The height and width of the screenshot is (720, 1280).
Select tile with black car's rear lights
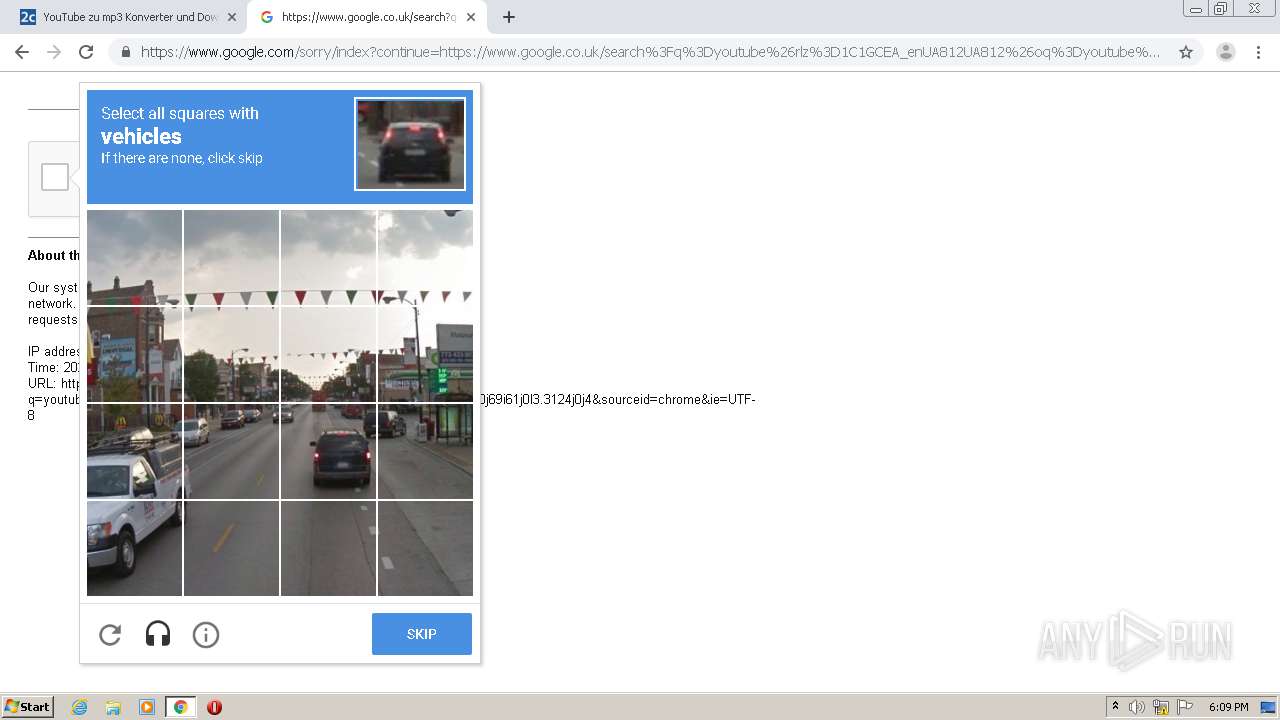[328, 451]
